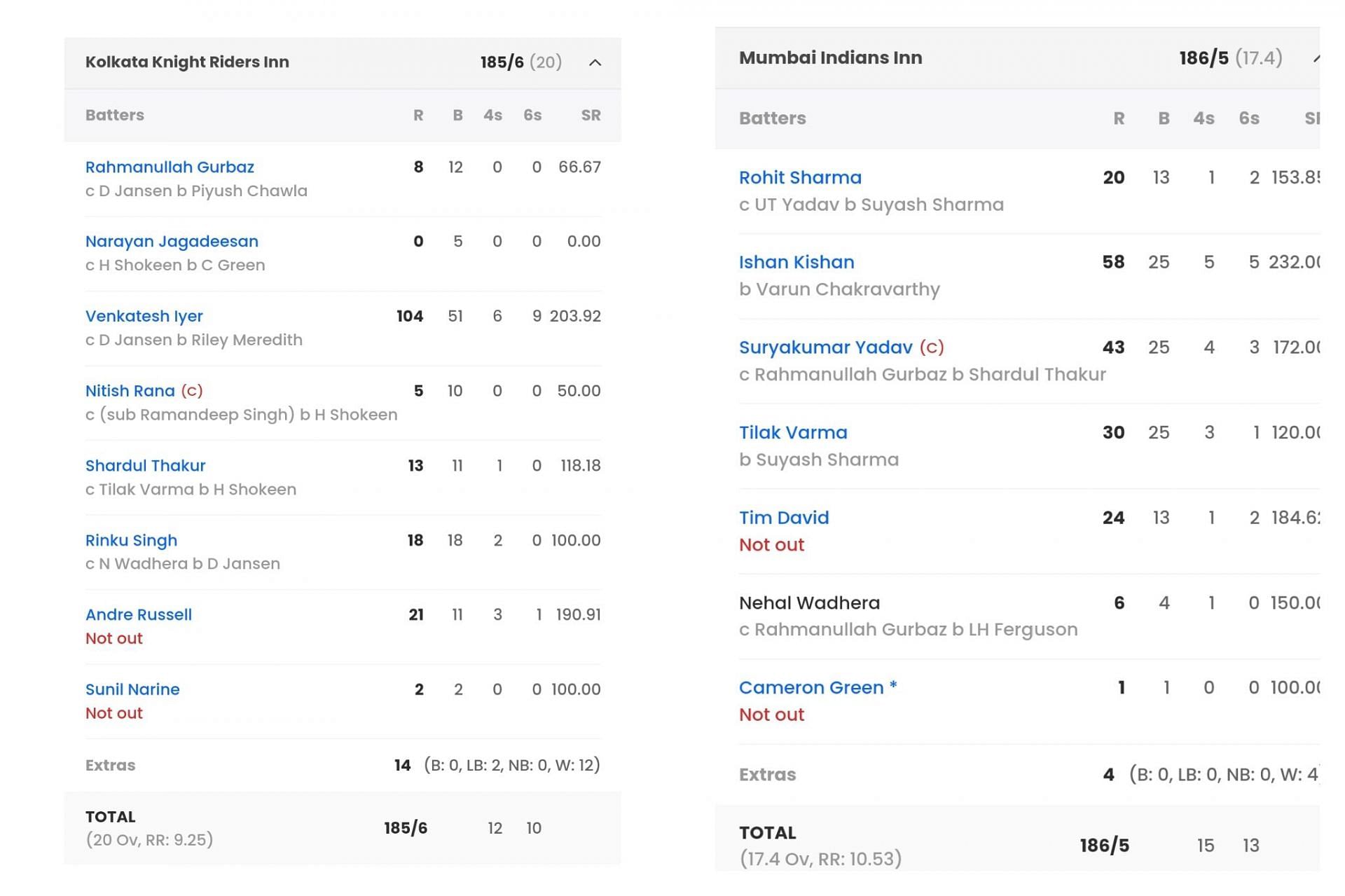This screenshot has height=896, width=1345.
Task: Select the SR column header in KKR table
Action: point(591,115)
